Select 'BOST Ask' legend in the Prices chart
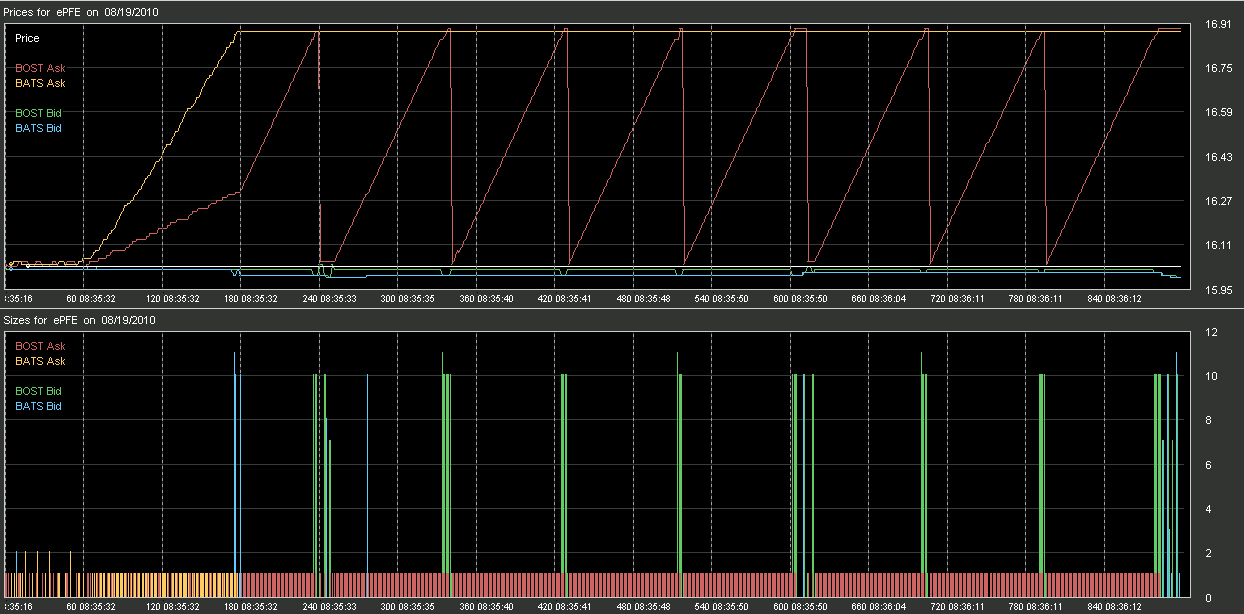Viewport: 1244px width, 614px height. click(x=40, y=68)
